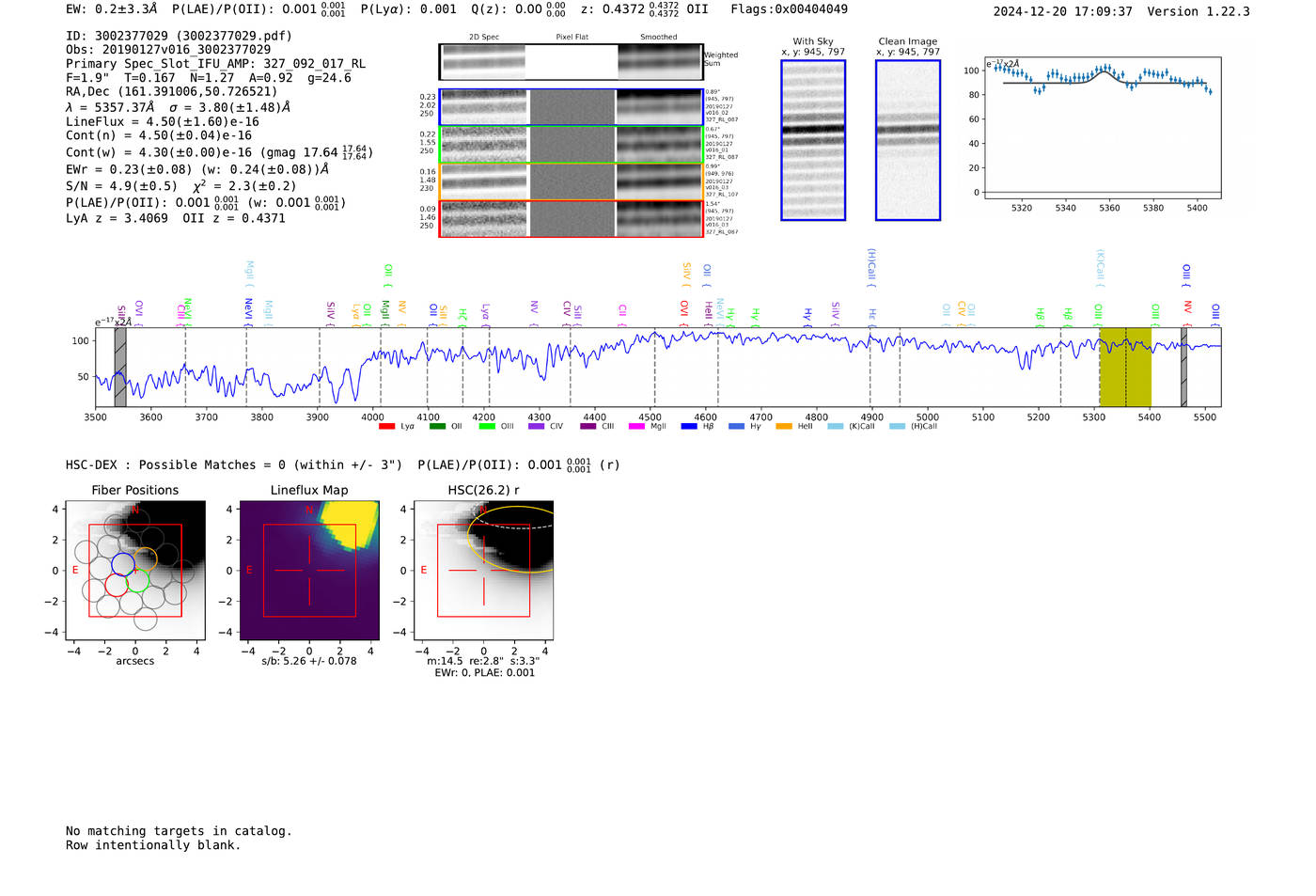Click the CIV legend swatch
The width and height of the screenshot is (1316, 896).
(537, 427)
